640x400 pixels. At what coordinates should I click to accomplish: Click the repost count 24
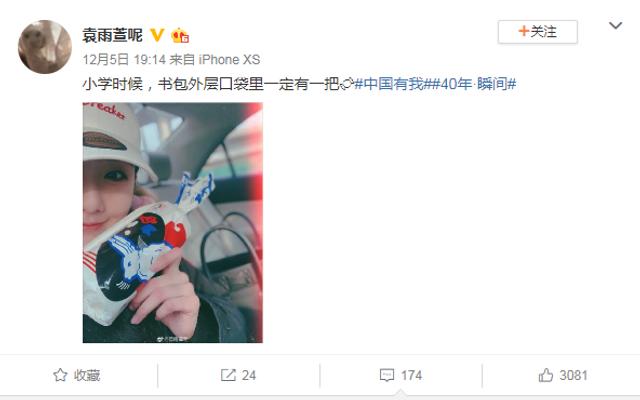point(249,375)
